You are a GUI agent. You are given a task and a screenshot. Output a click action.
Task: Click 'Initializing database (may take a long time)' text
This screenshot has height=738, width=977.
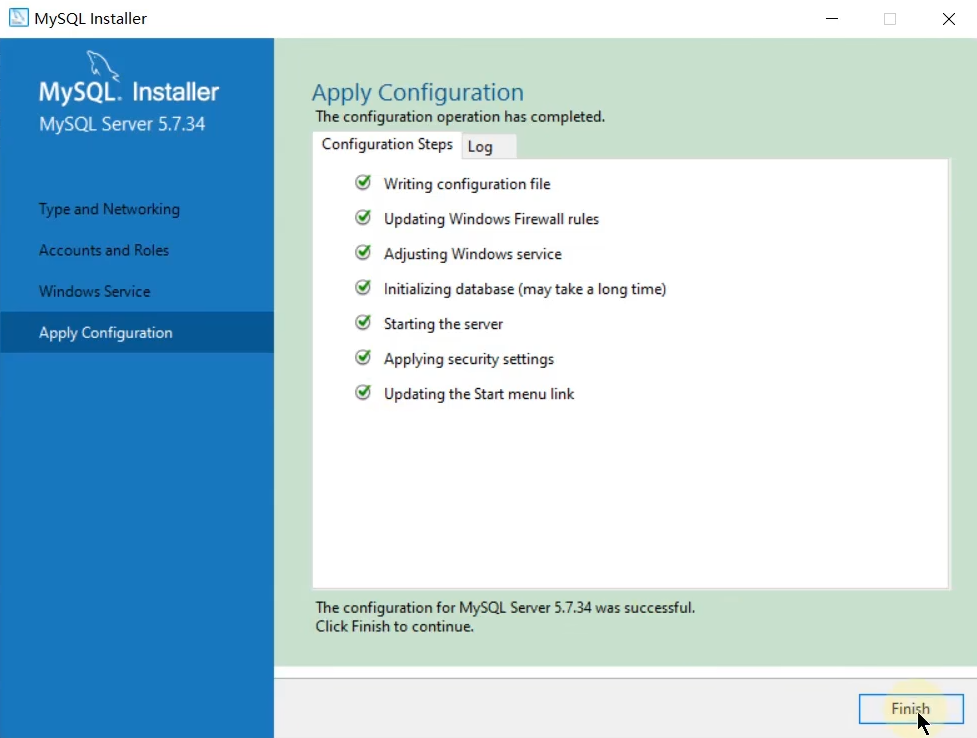click(x=525, y=289)
